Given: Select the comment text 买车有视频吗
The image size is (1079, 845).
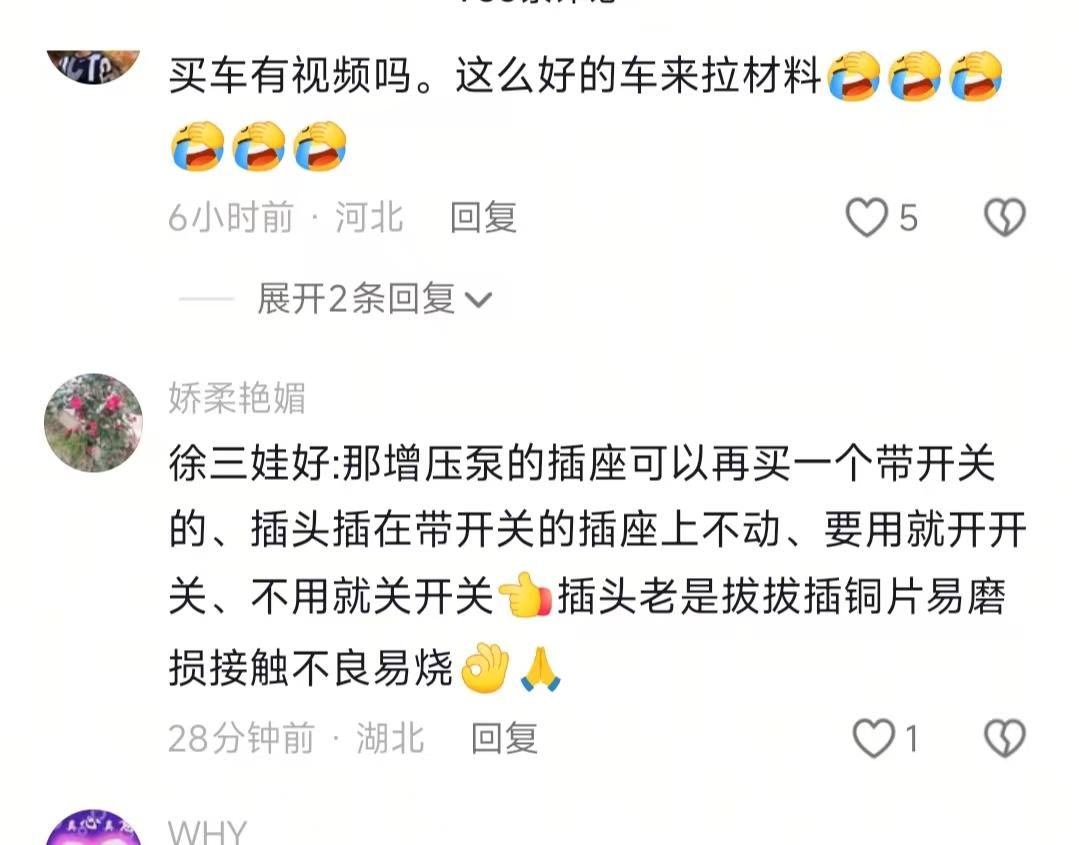Looking at the screenshot, I should (289, 75).
